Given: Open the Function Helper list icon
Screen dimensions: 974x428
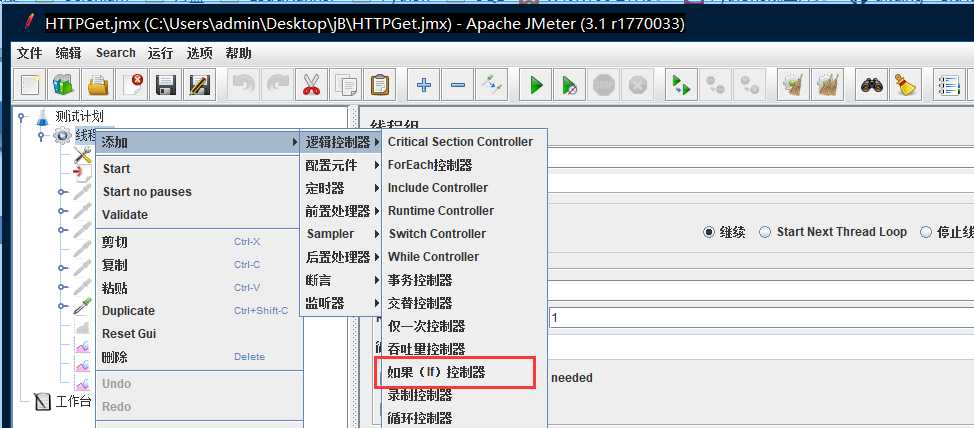Looking at the screenshot, I should click(x=950, y=84).
